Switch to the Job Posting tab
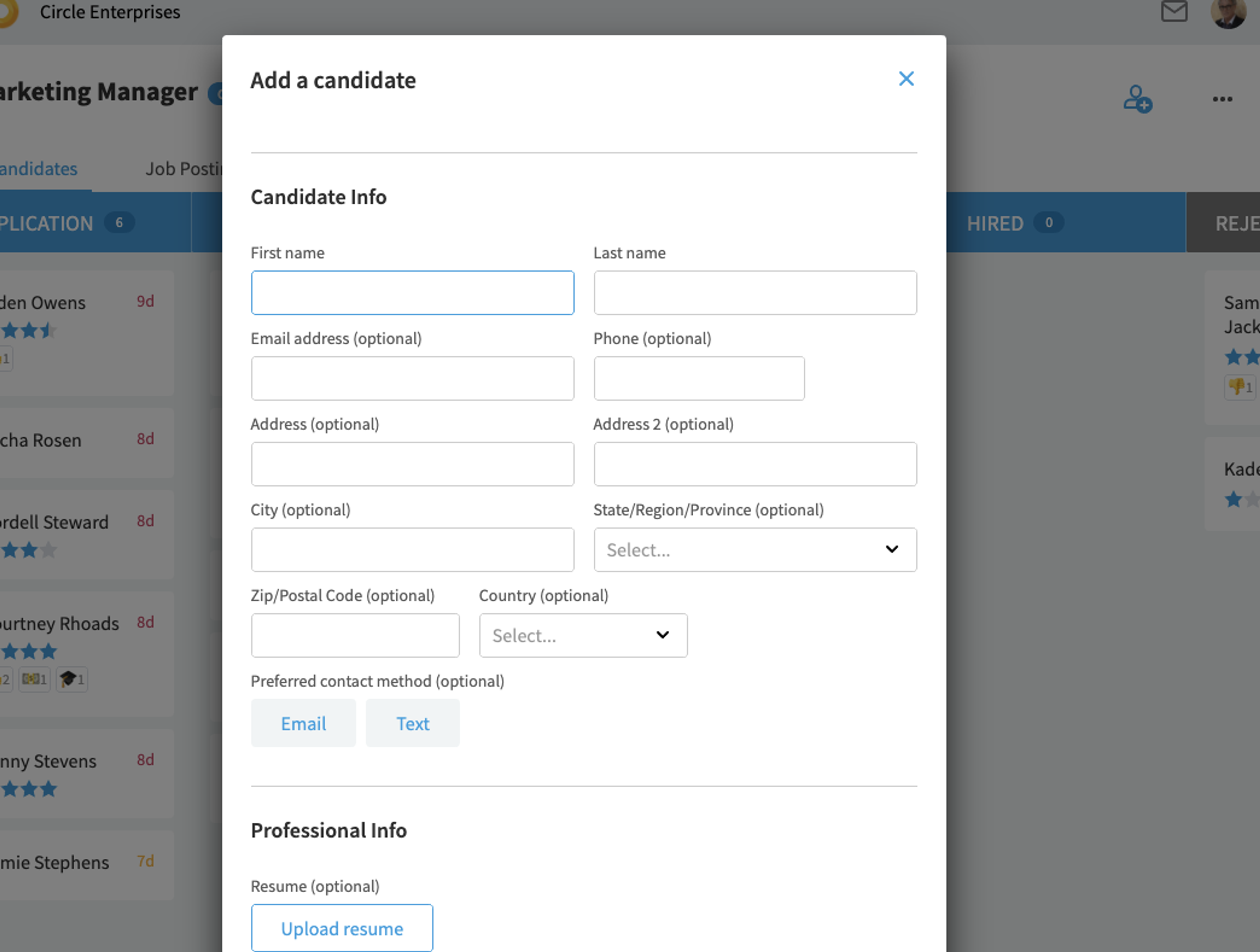1260x952 pixels. tap(183, 169)
